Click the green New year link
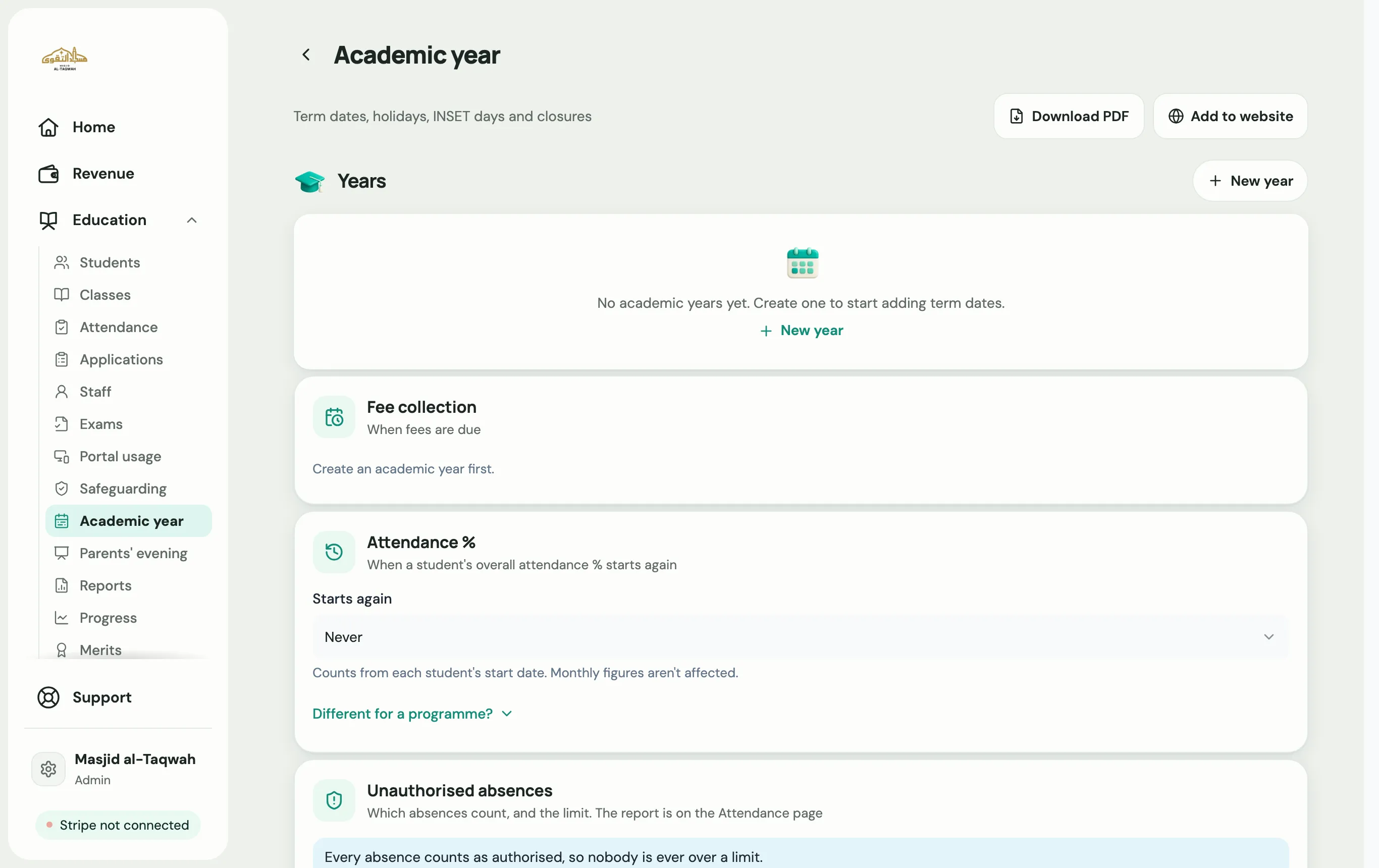Image resolution: width=1379 pixels, height=868 pixels. coord(801,331)
